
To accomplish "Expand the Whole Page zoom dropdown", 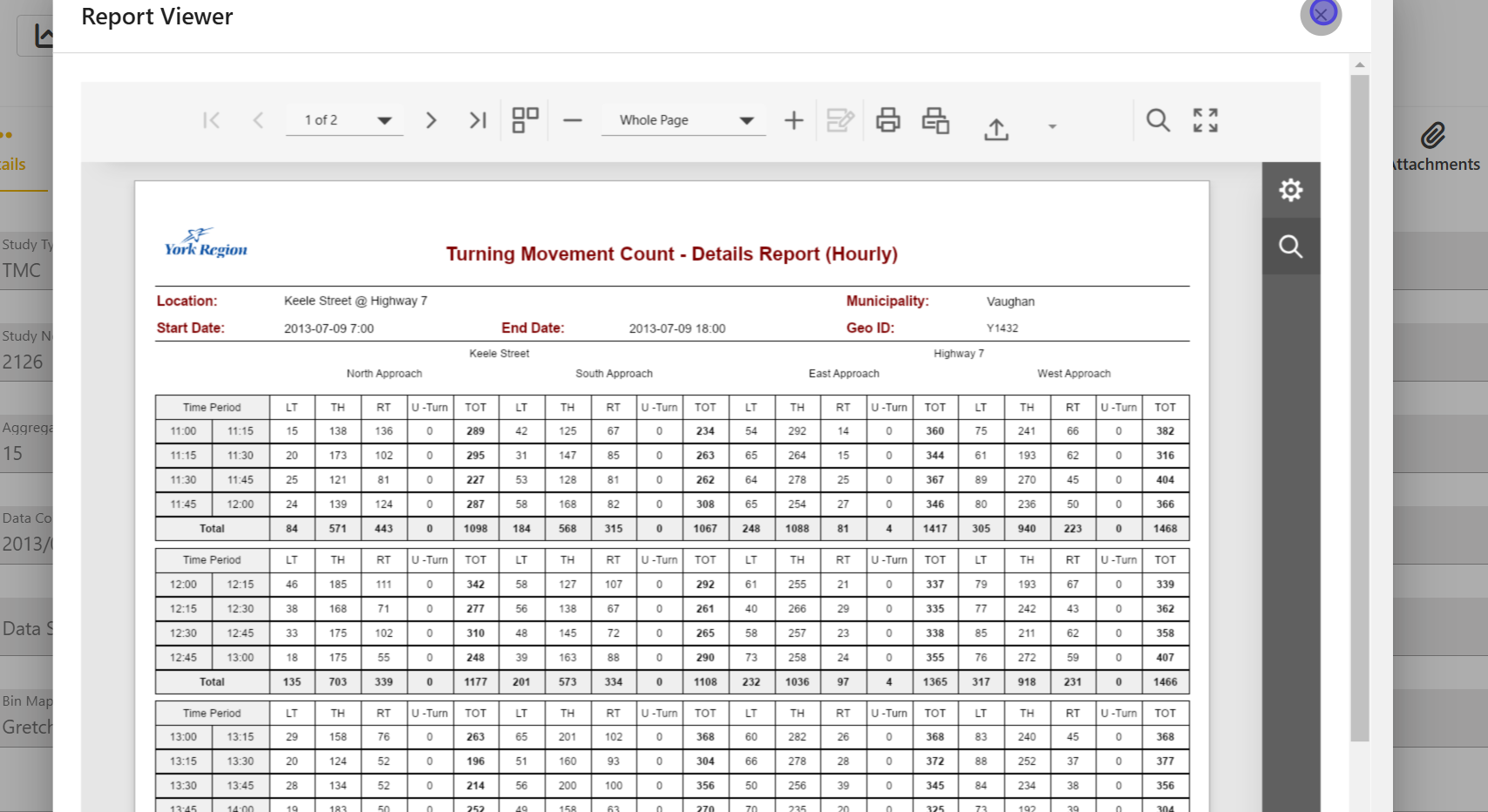I will (x=746, y=120).
